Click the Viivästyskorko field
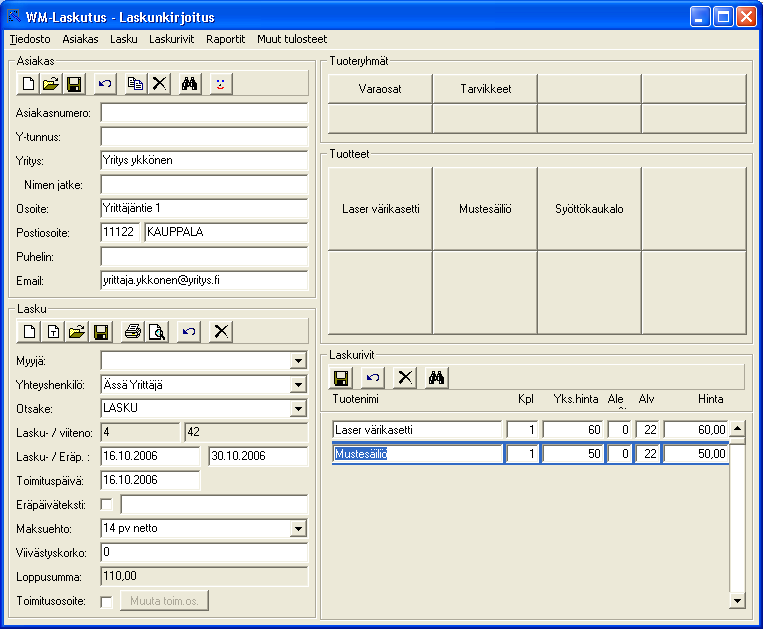 (x=204, y=553)
